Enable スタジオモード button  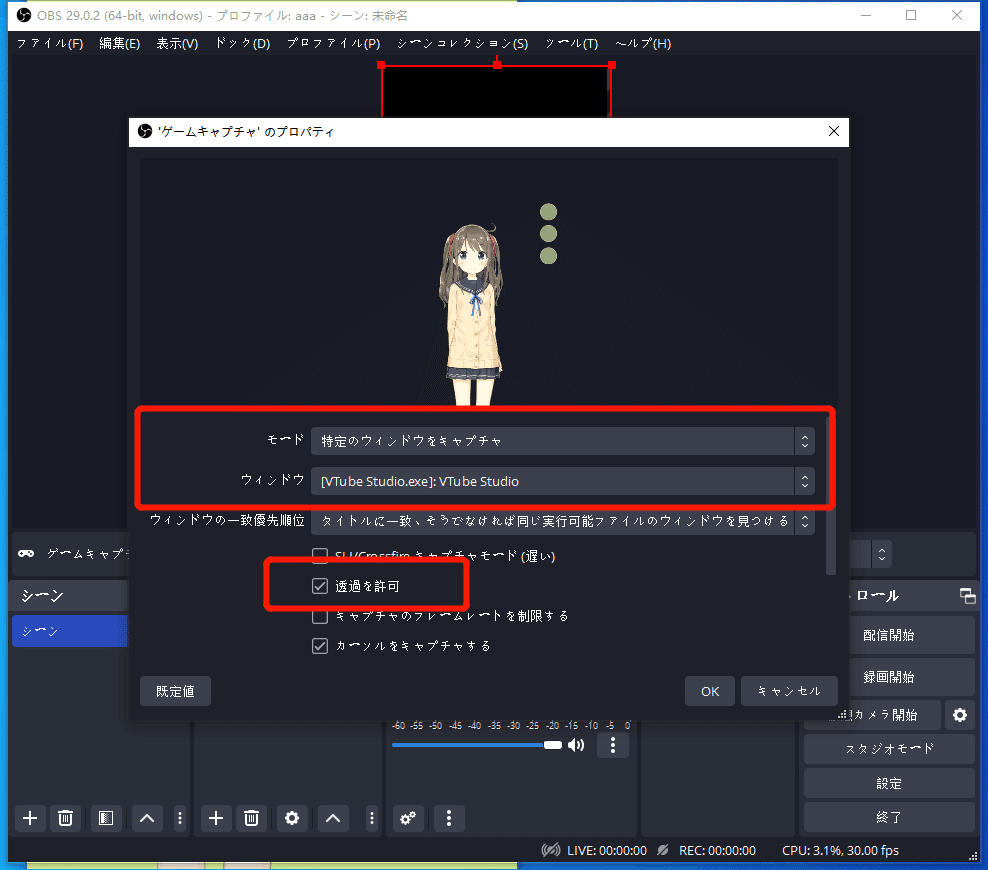(889, 749)
